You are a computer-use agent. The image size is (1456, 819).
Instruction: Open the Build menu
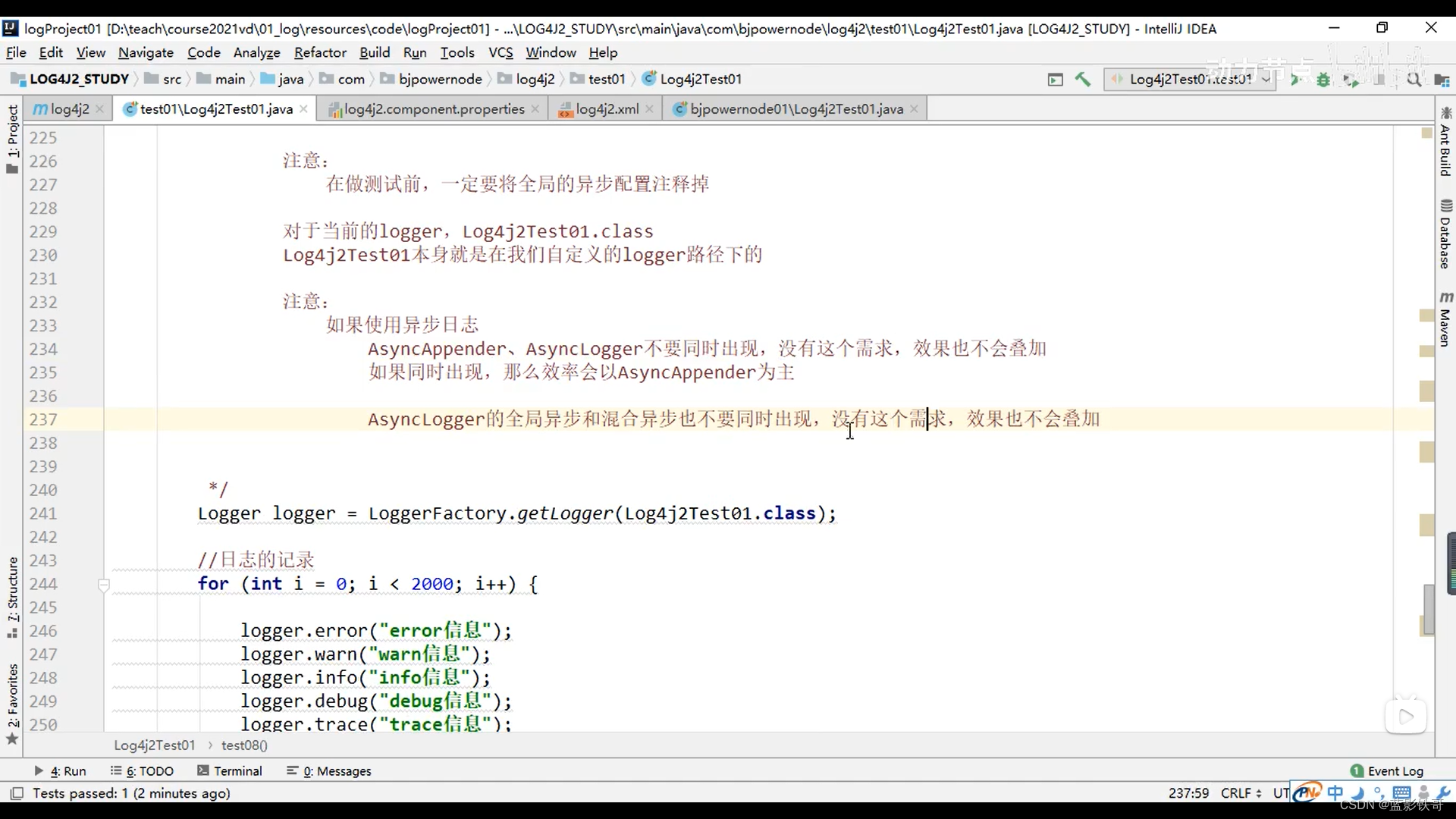375,52
